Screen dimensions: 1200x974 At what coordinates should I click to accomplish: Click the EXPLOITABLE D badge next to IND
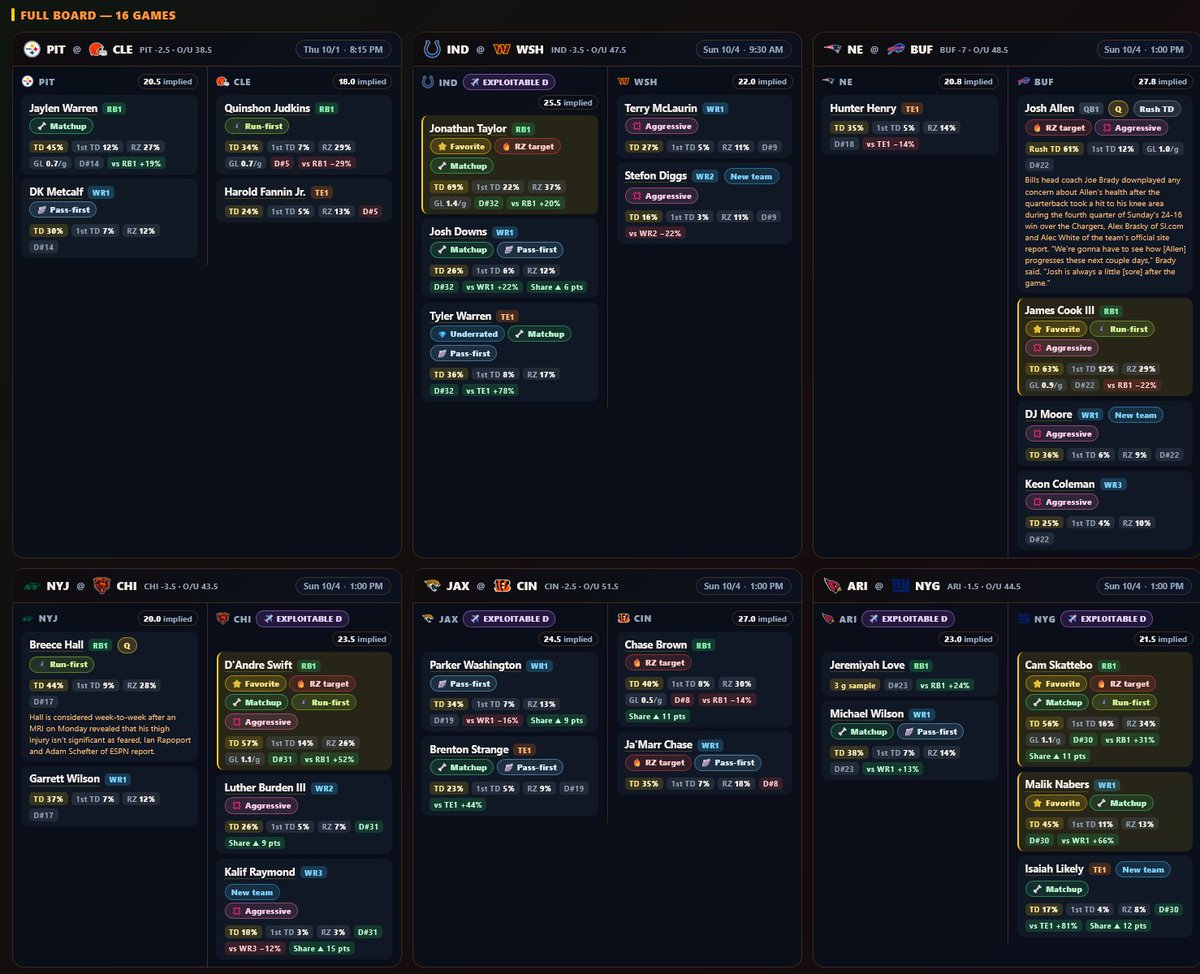(x=509, y=82)
